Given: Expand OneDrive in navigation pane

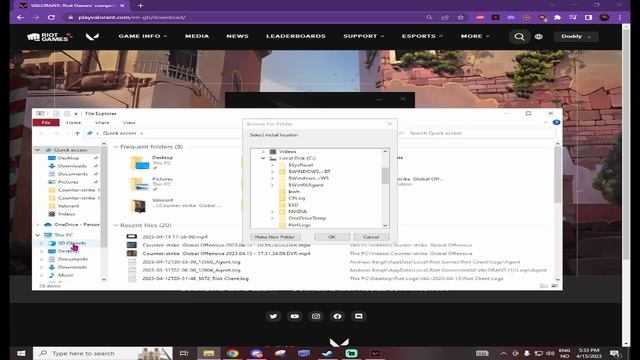Looking at the screenshot, I should 38,224.
